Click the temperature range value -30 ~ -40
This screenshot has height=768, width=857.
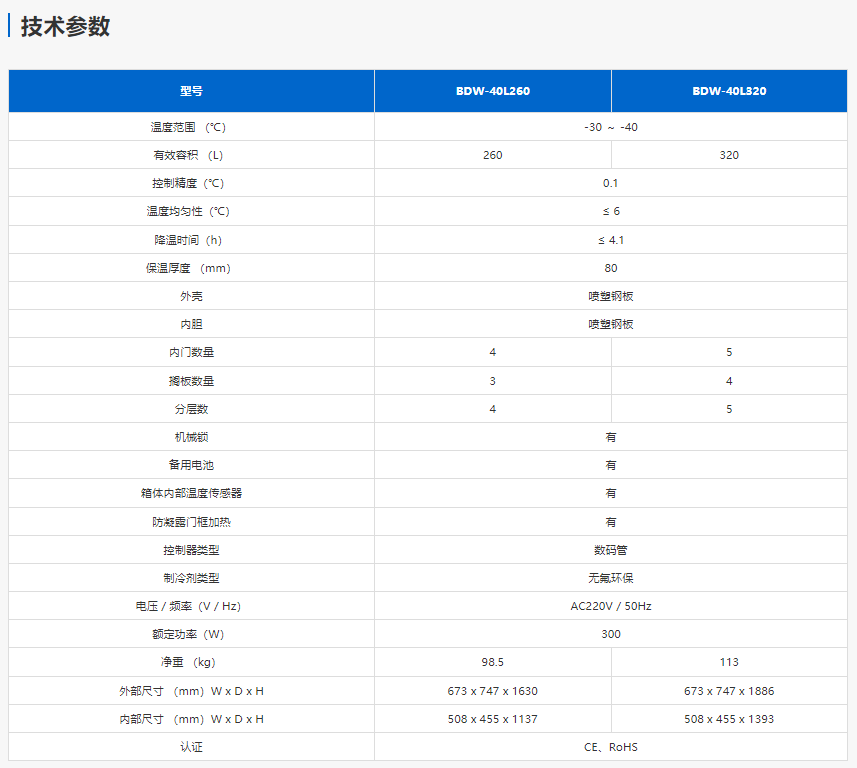pos(610,127)
